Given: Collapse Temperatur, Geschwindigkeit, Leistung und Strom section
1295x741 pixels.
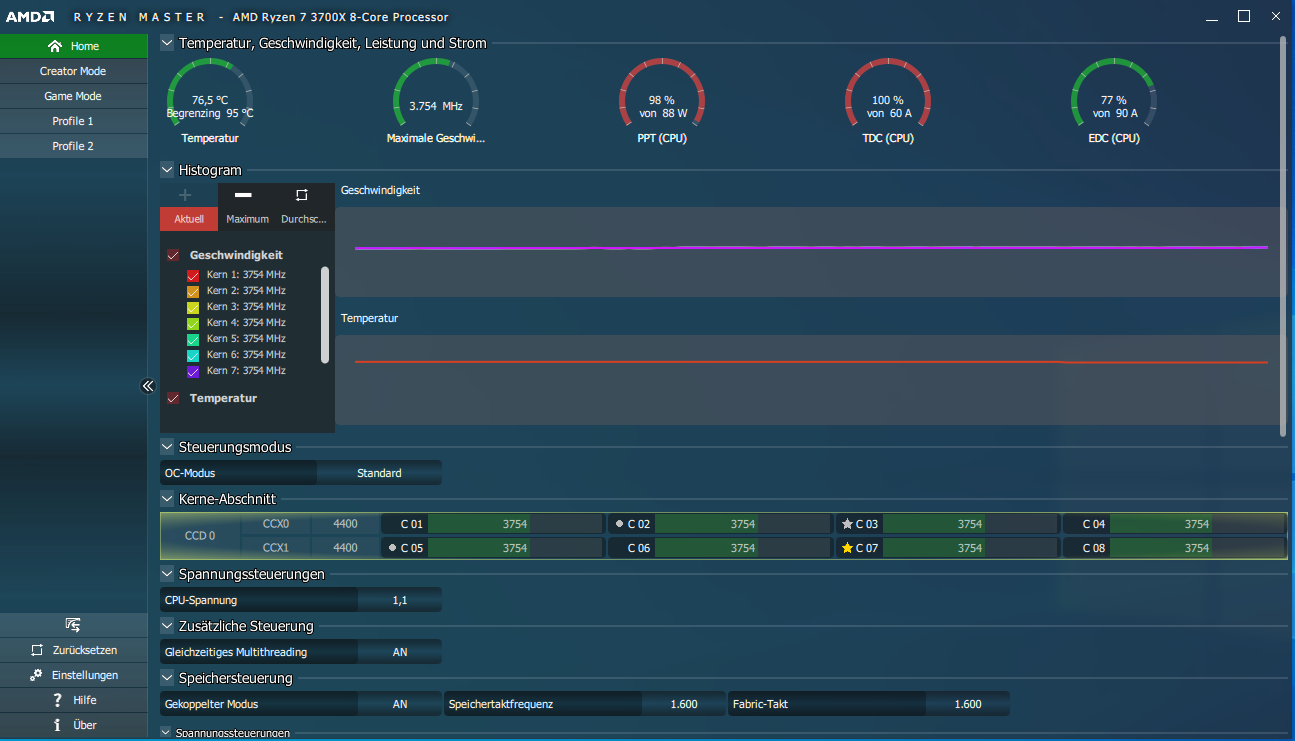Looking at the screenshot, I should pos(167,43).
